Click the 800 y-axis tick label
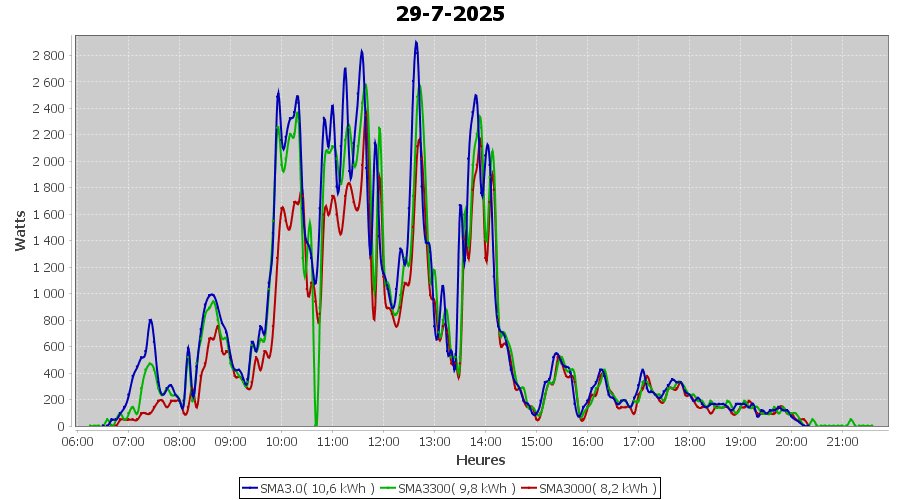The image size is (900, 500). 53,320
